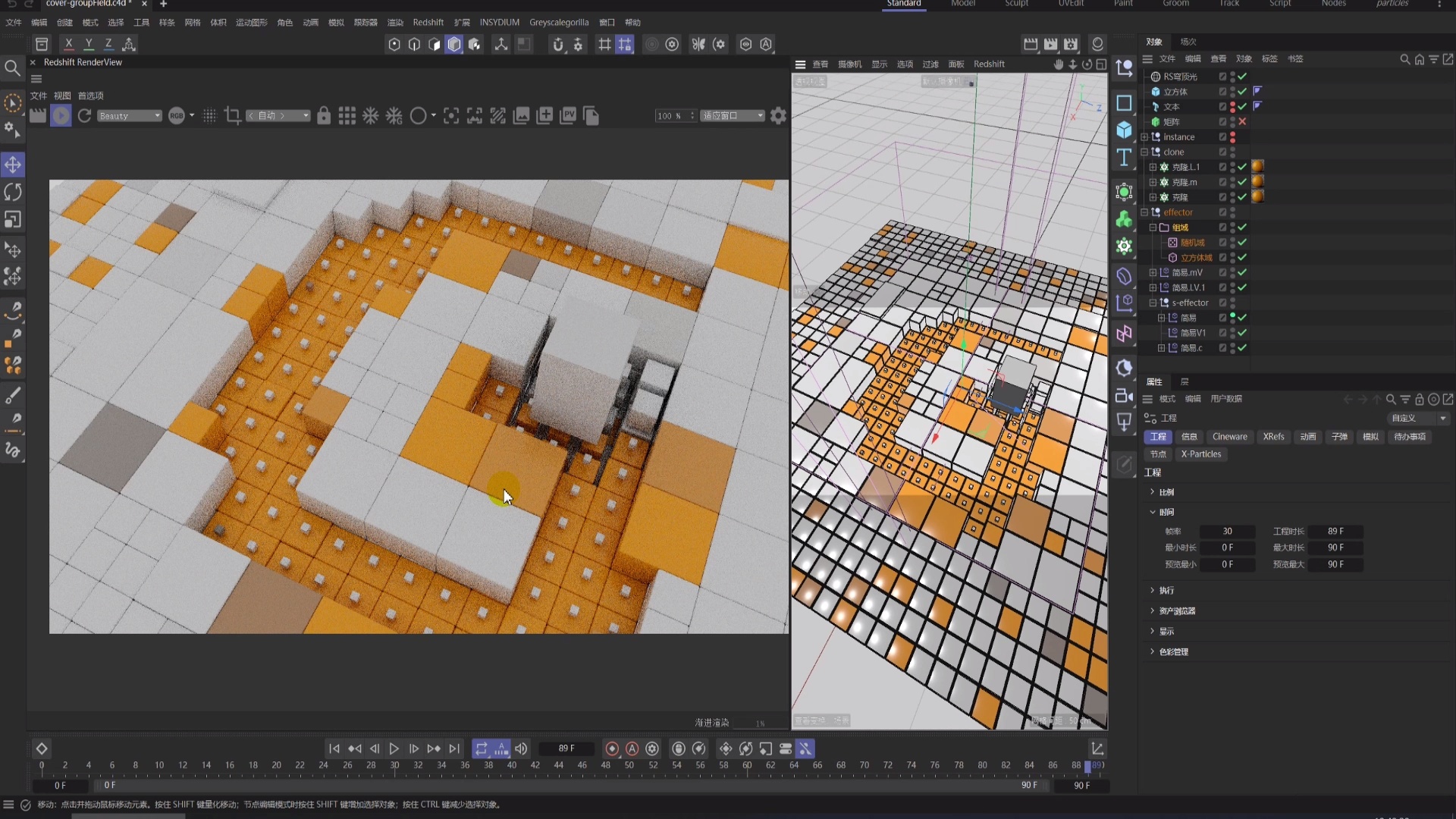This screenshot has width=1456, height=819.
Task: Start an IPR render with the play icon in RenderView
Action: [x=61, y=115]
